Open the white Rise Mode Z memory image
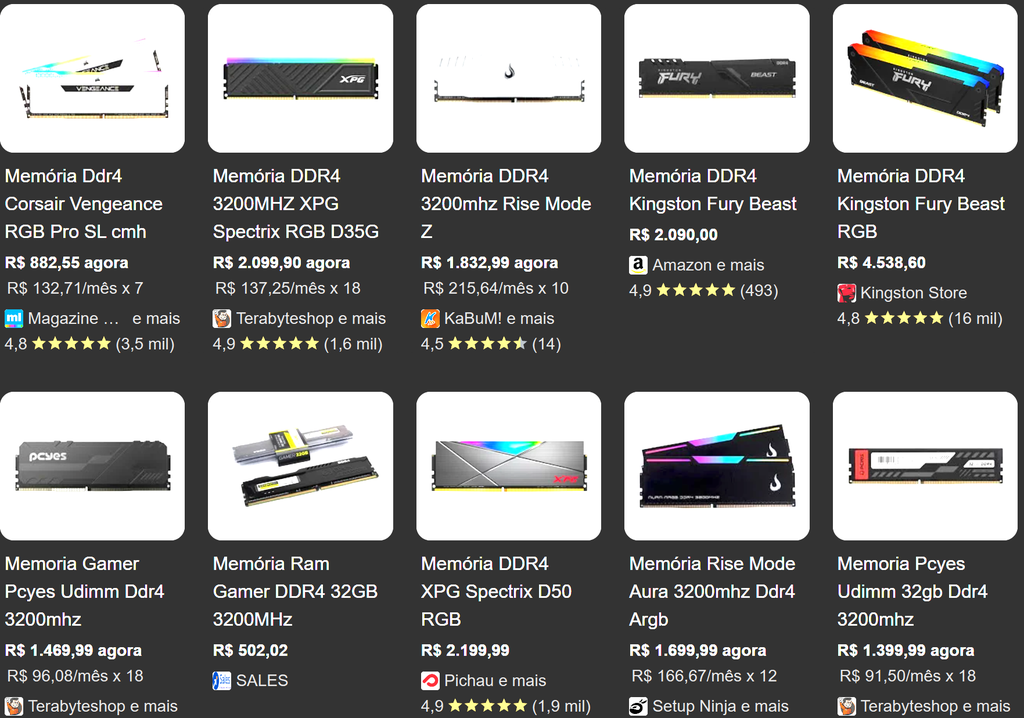 [509, 78]
